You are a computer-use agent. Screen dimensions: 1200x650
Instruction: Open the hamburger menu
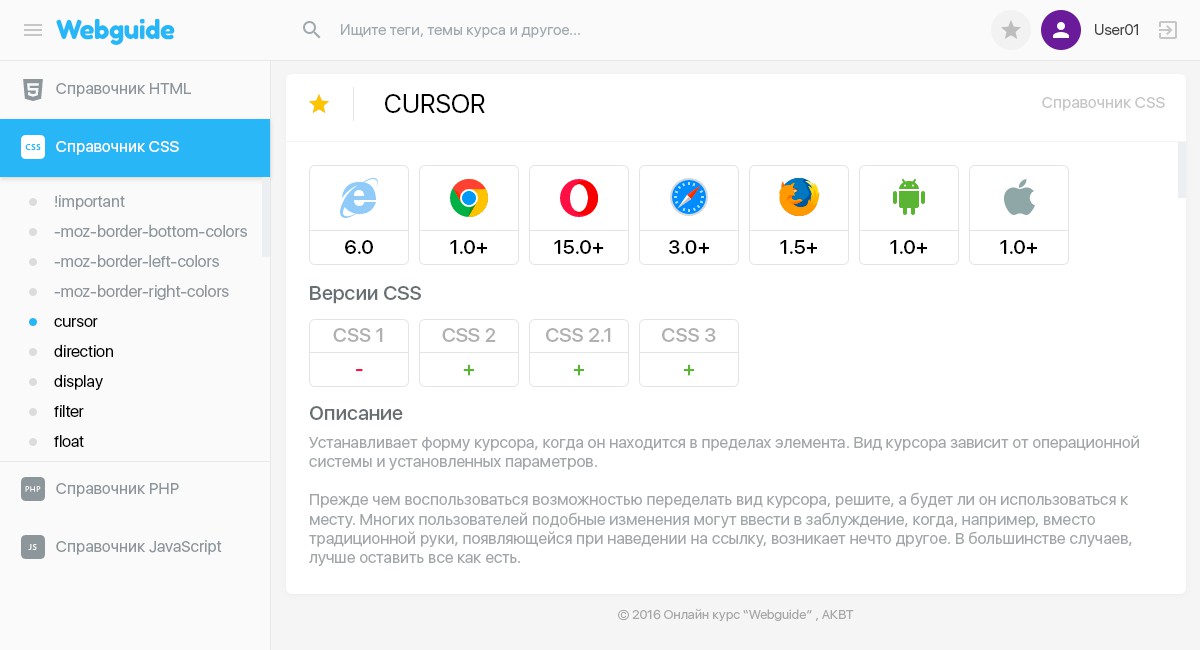click(x=33, y=30)
